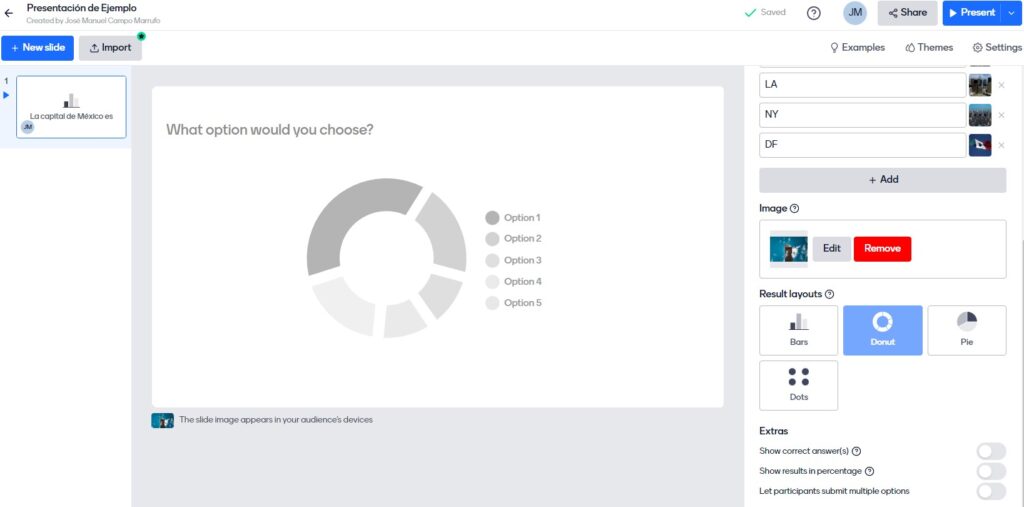Open the help question mark icon
This screenshot has width=1024, height=507.
tap(813, 13)
